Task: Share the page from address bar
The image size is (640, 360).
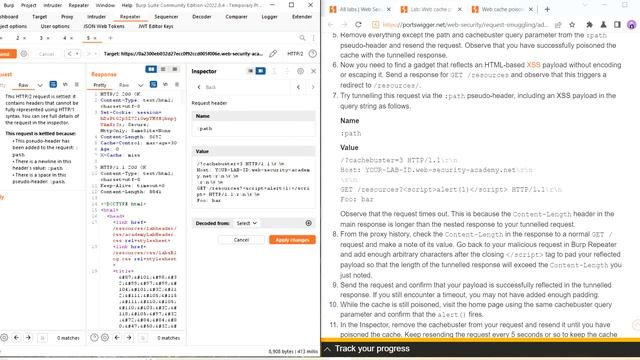Action: point(558,24)
